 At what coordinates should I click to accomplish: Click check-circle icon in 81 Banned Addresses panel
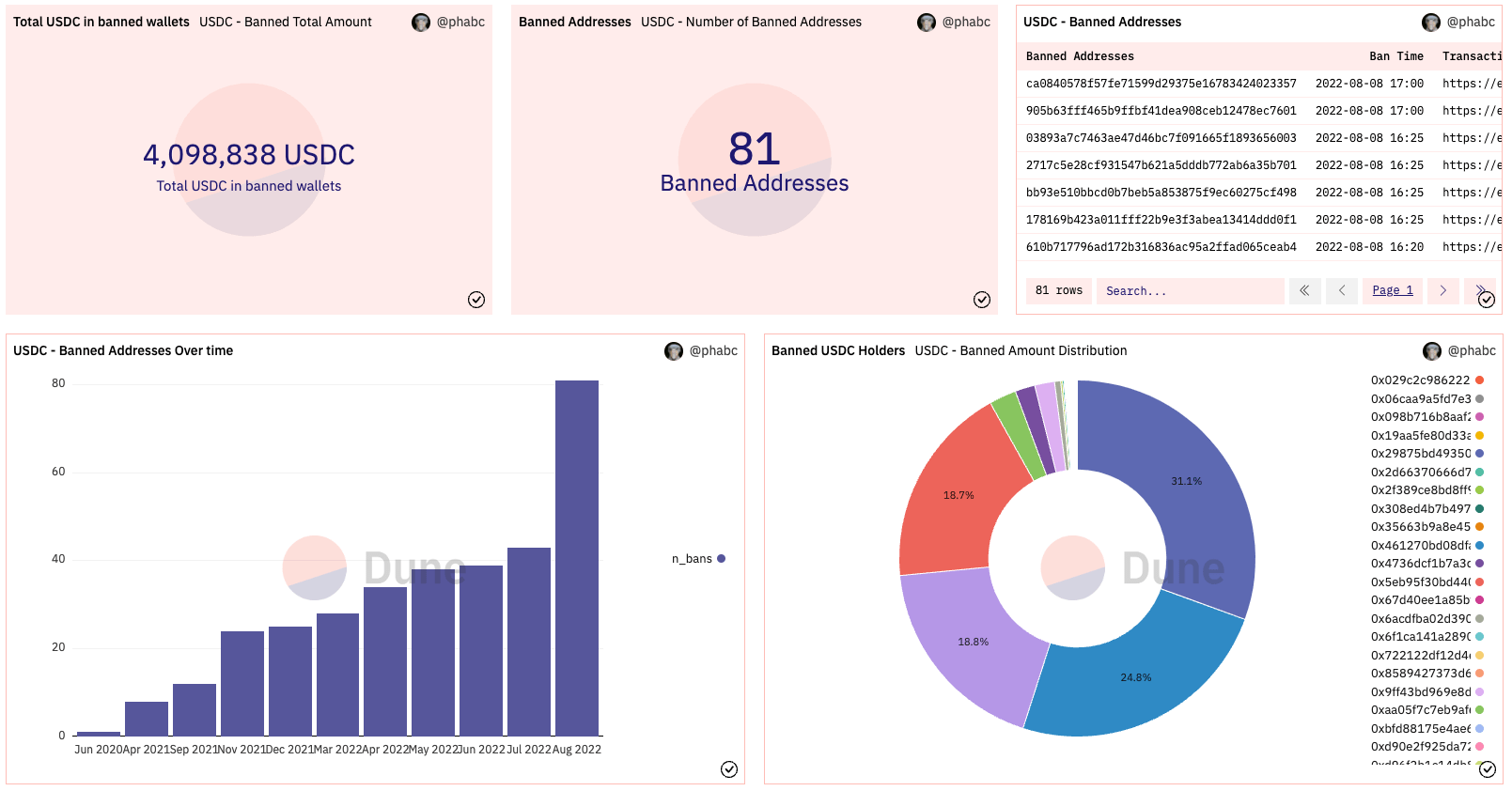click(982, 300)
